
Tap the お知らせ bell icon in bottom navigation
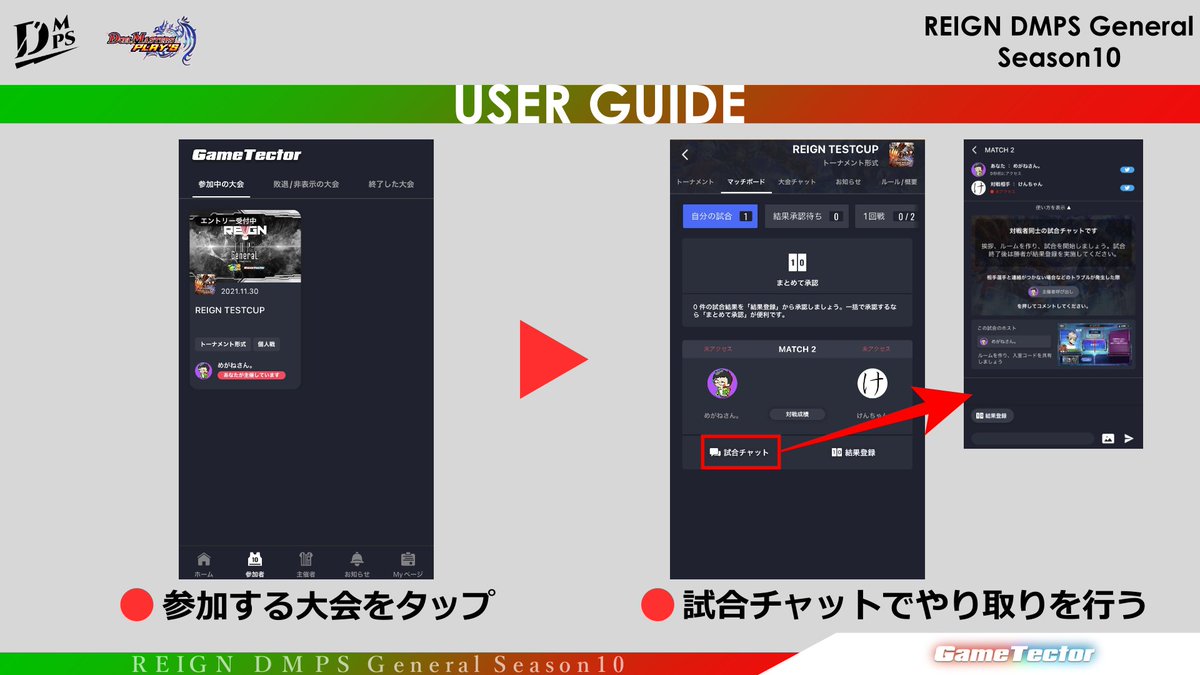click(x=357, y=563)
